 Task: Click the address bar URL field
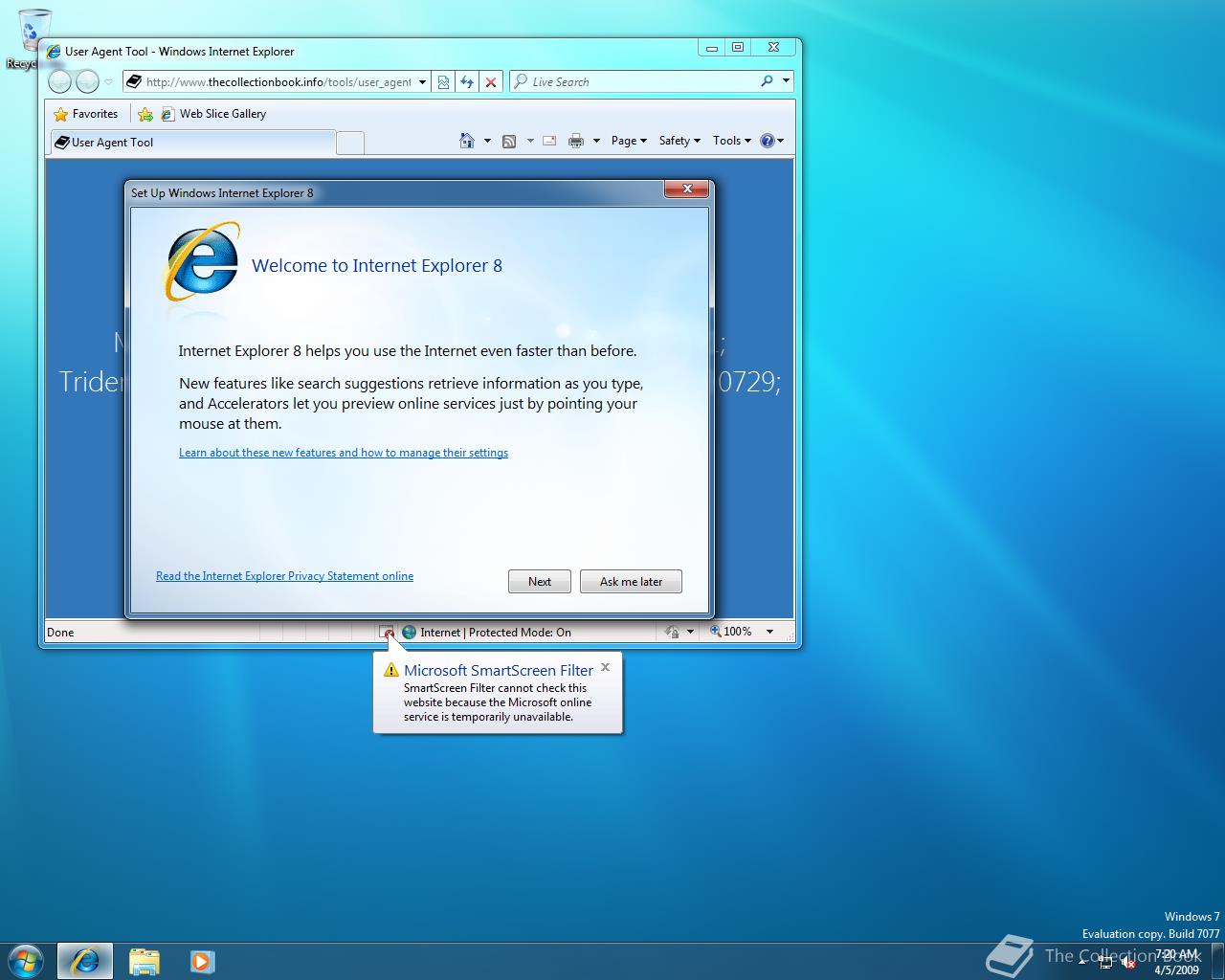(x=278, y=82)
